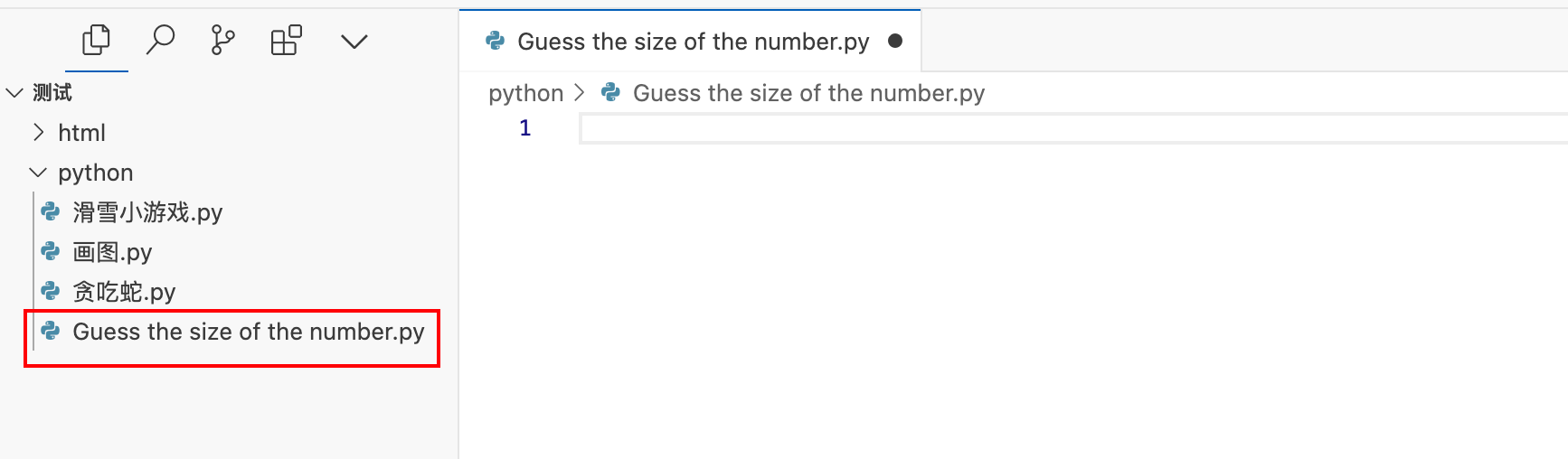The height and width of the screenshot is (459, 1568).
Task: Click the python folder breadcrumb
Action: pyautogui.click(x=525, y=93)
